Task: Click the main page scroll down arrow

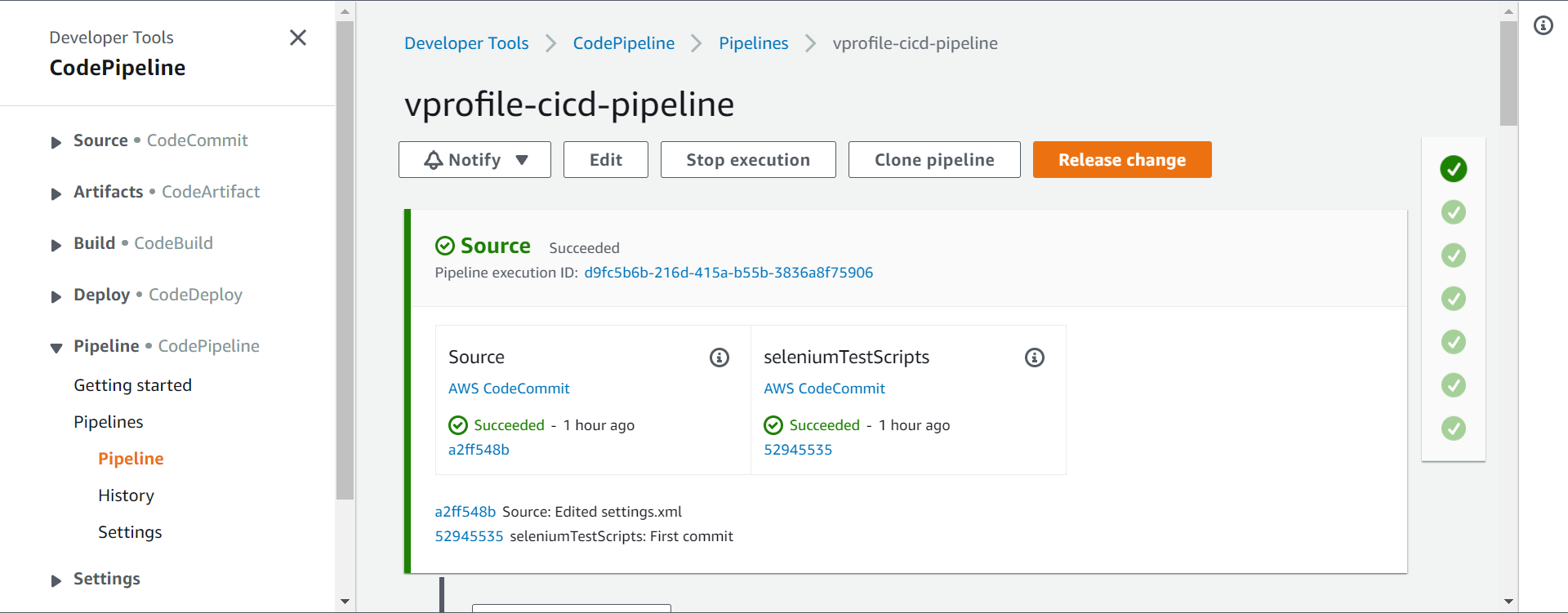Action: pos(1508,602)
